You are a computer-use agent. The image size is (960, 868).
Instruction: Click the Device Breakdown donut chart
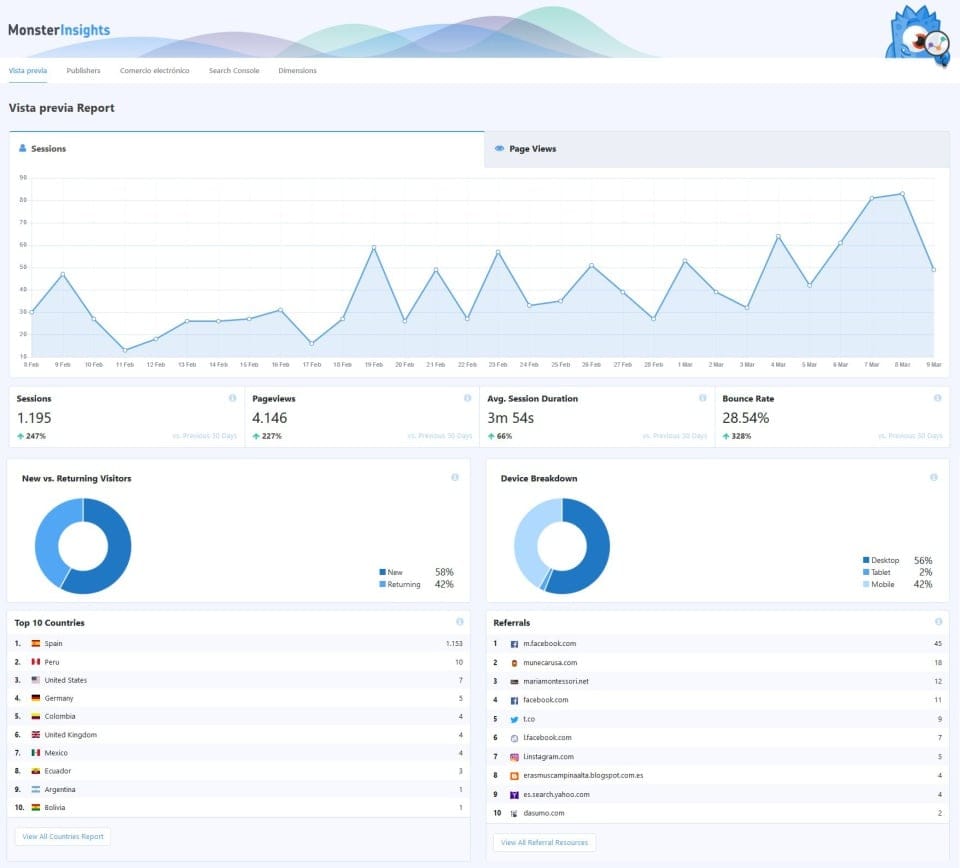coord(562,546)
